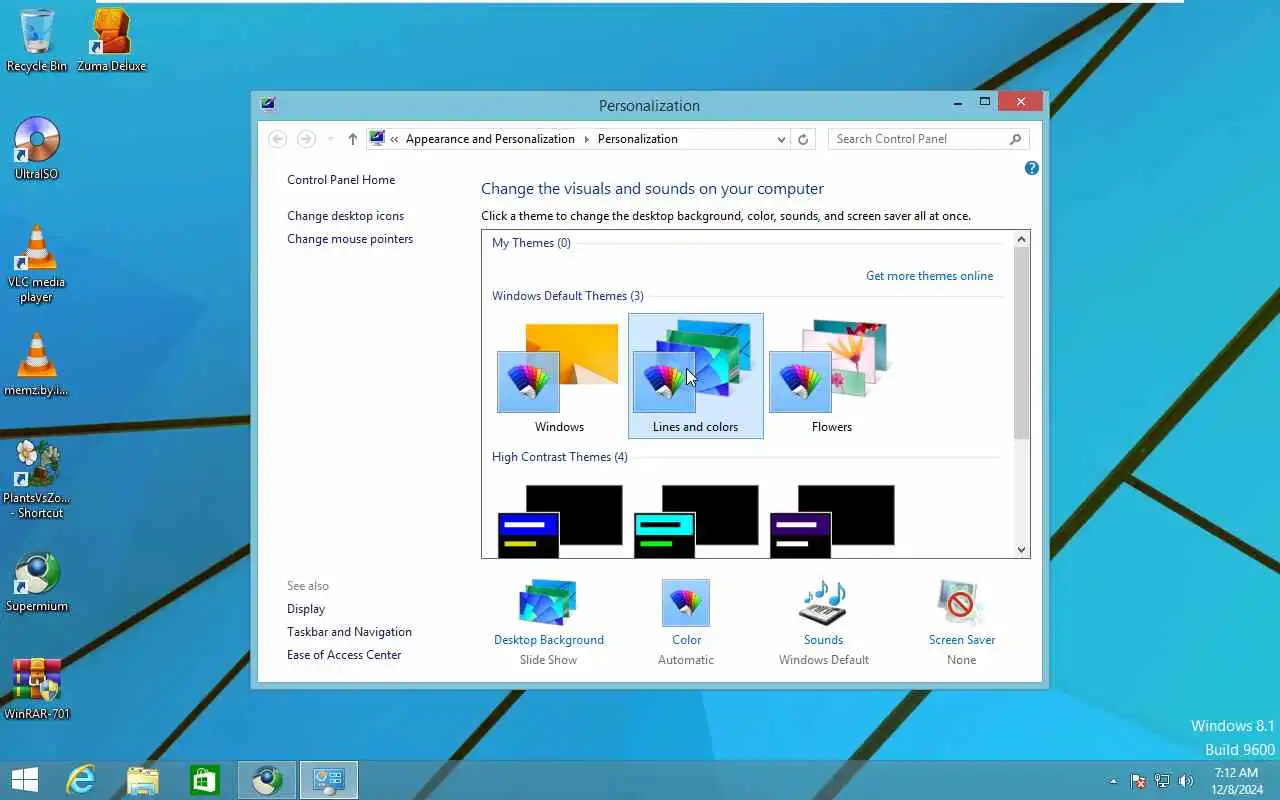This screenshot has width=1280, height=800.
Task: Click the arrow between Appearance and Personalization
Action: pos(587,139)
